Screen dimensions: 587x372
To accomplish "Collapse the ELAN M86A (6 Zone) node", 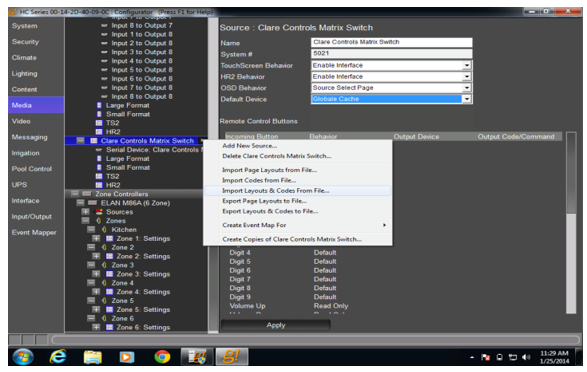I will click(x=80, y=203).
